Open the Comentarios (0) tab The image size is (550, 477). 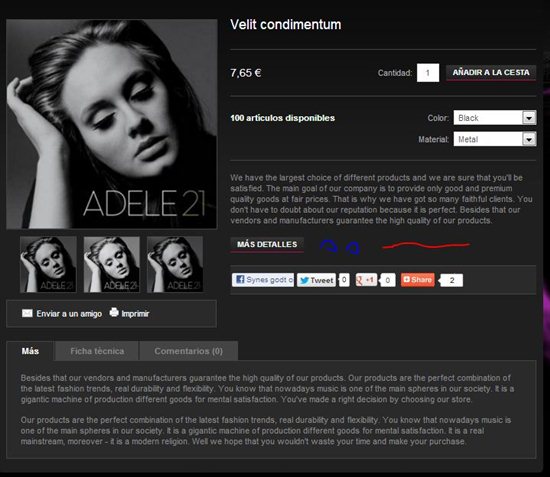(x=189, y=351)
